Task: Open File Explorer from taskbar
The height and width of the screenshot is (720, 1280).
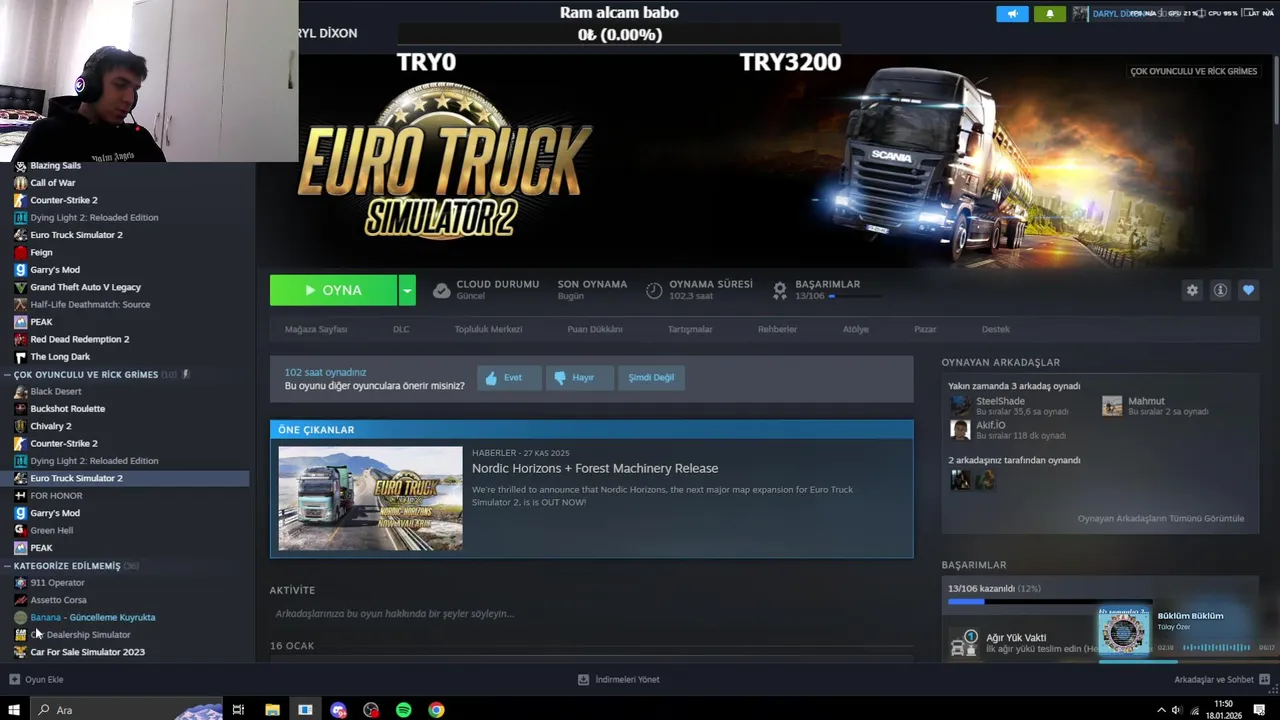Action: (x=272, y=710)
